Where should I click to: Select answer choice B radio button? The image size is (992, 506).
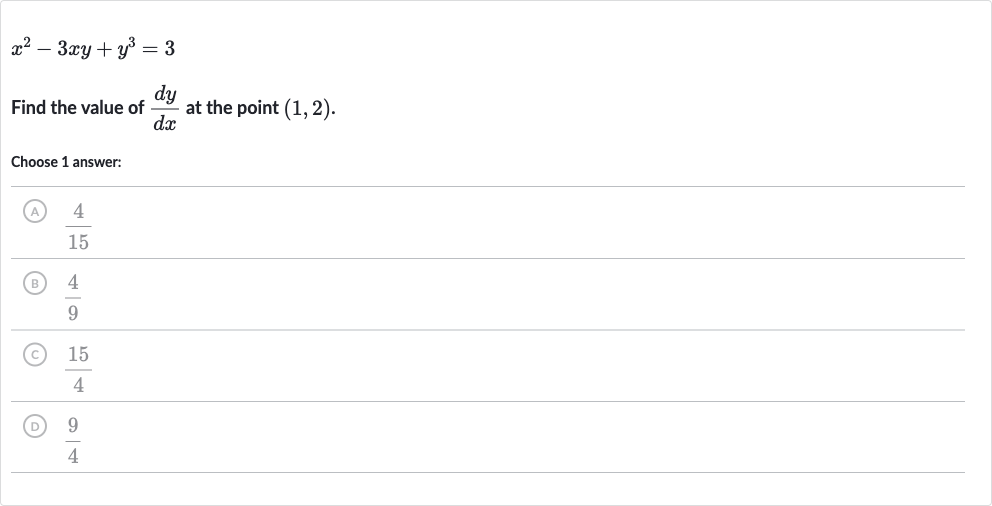[x=35, y=283]
